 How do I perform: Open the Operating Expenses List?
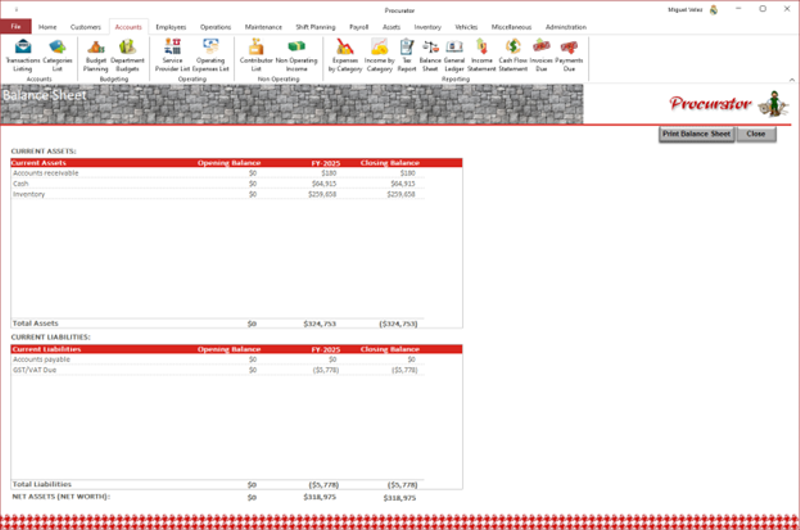click(x=211, y=53)
